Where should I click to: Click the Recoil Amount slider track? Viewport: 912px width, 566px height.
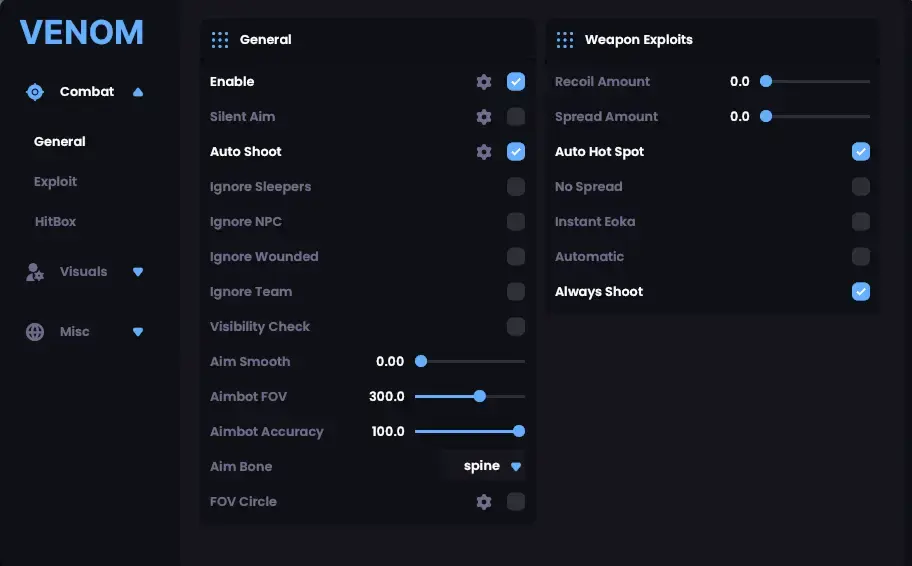[818, 82]
